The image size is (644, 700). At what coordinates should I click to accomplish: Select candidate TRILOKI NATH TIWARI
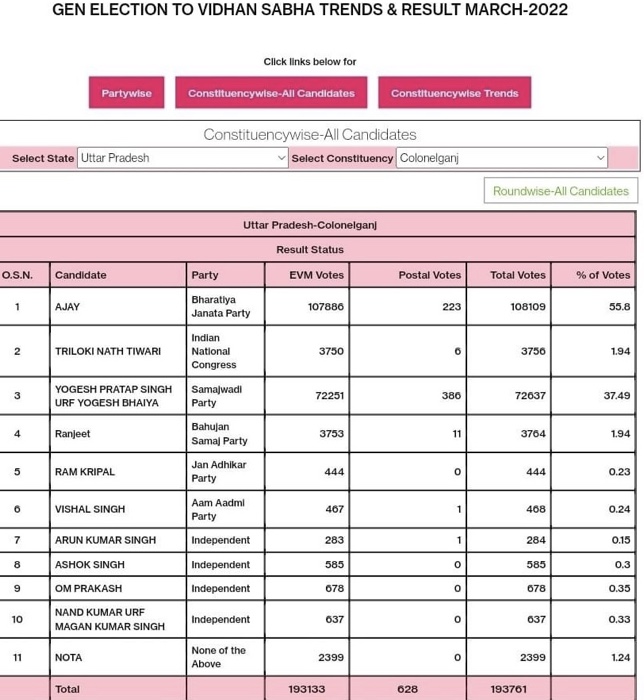click(108, 351)
